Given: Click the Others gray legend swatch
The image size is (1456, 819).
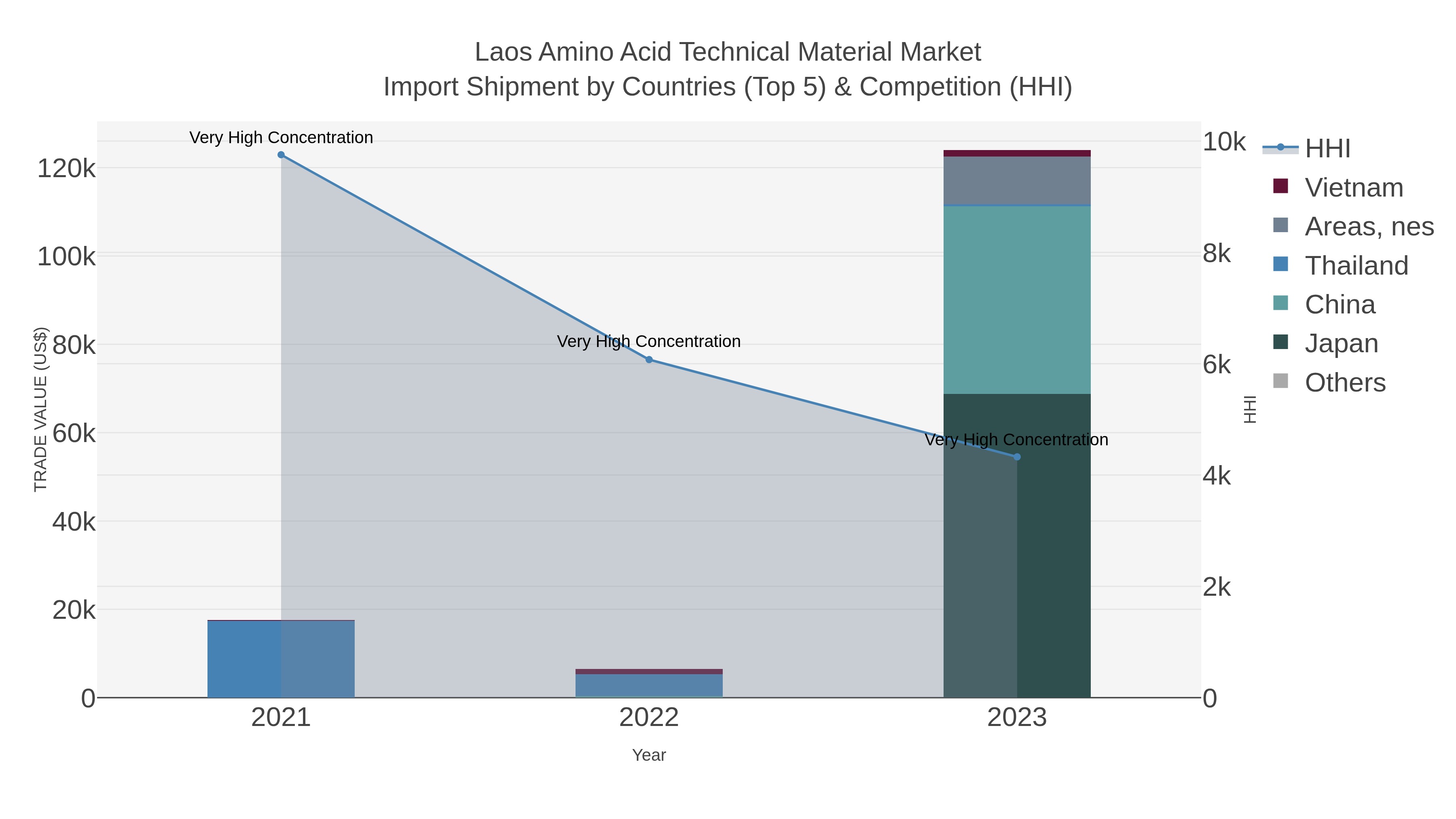Looking at the screenshot, I should pyautogui.click(x=1281, y=381).
